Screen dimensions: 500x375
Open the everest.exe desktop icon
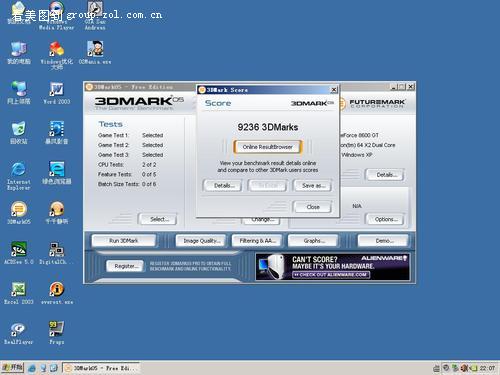(x=57, y=293)
